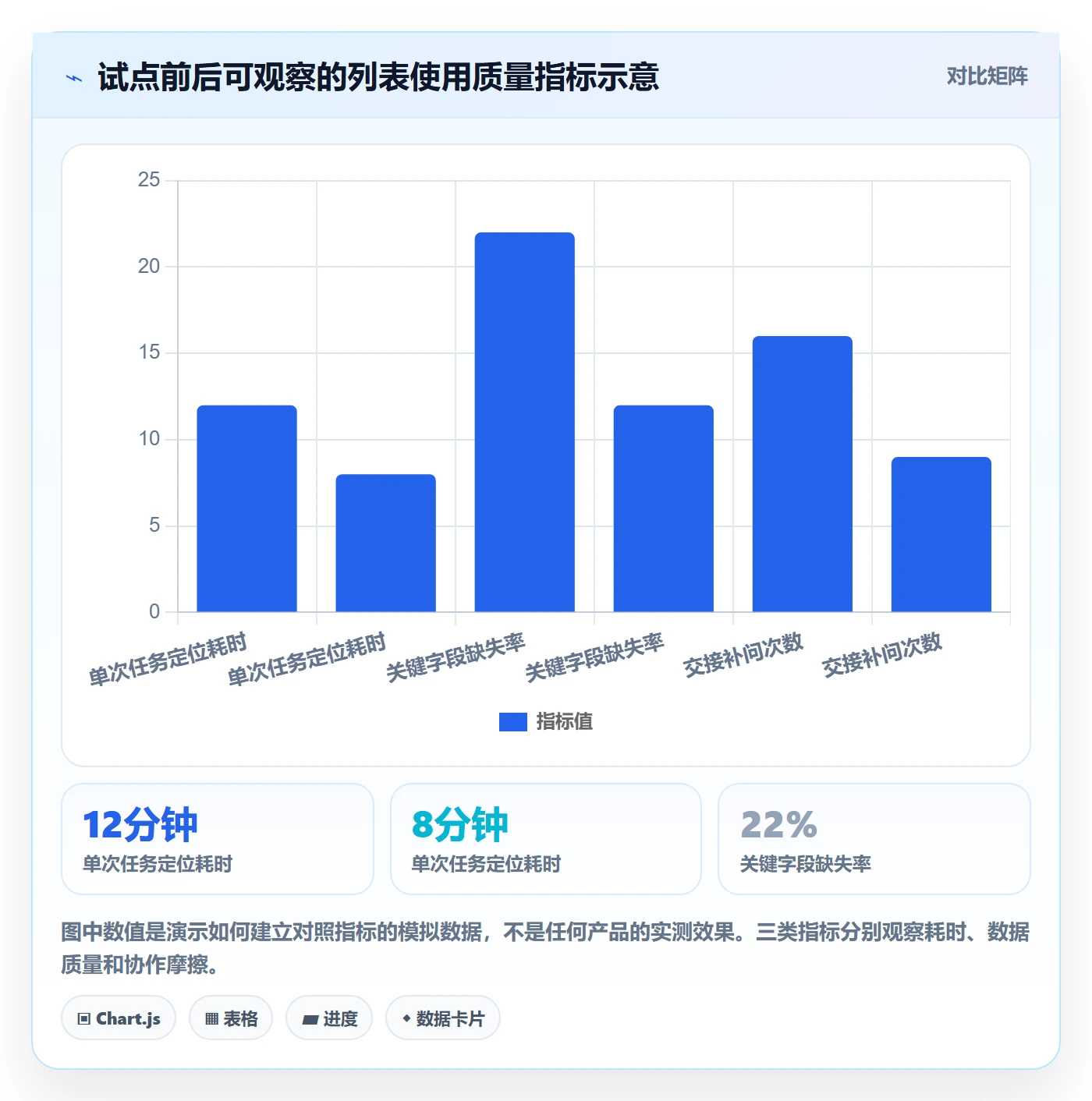The width and height of the screenshot is (1092, 1101).
Task: Click the bar valued 16 for 交接补问次数
Action: pyautogui.click(x=803, y=474)
